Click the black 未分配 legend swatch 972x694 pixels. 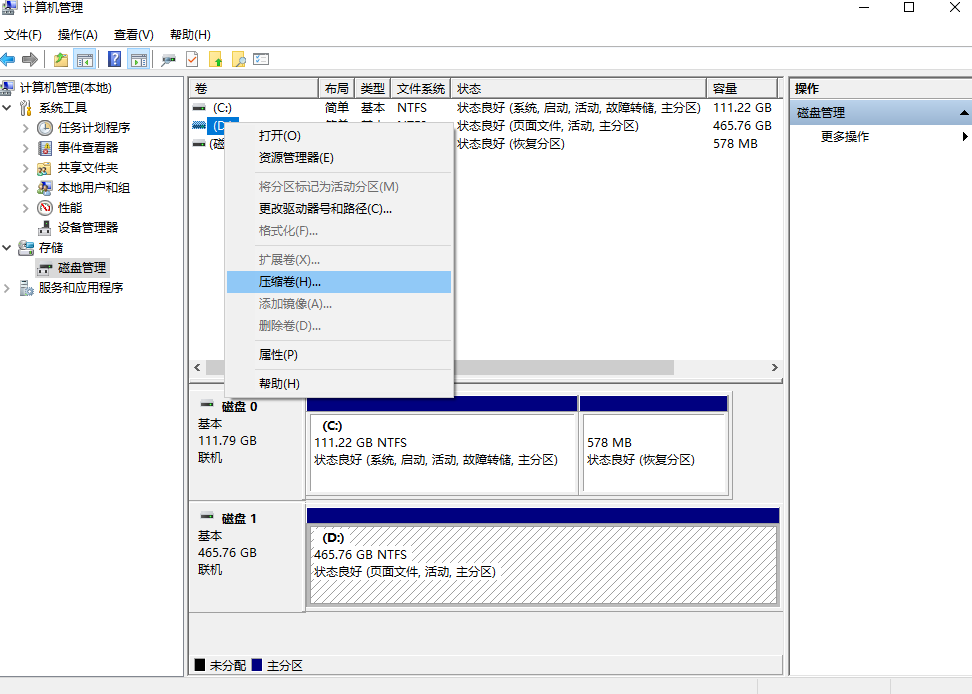[200, 664]
